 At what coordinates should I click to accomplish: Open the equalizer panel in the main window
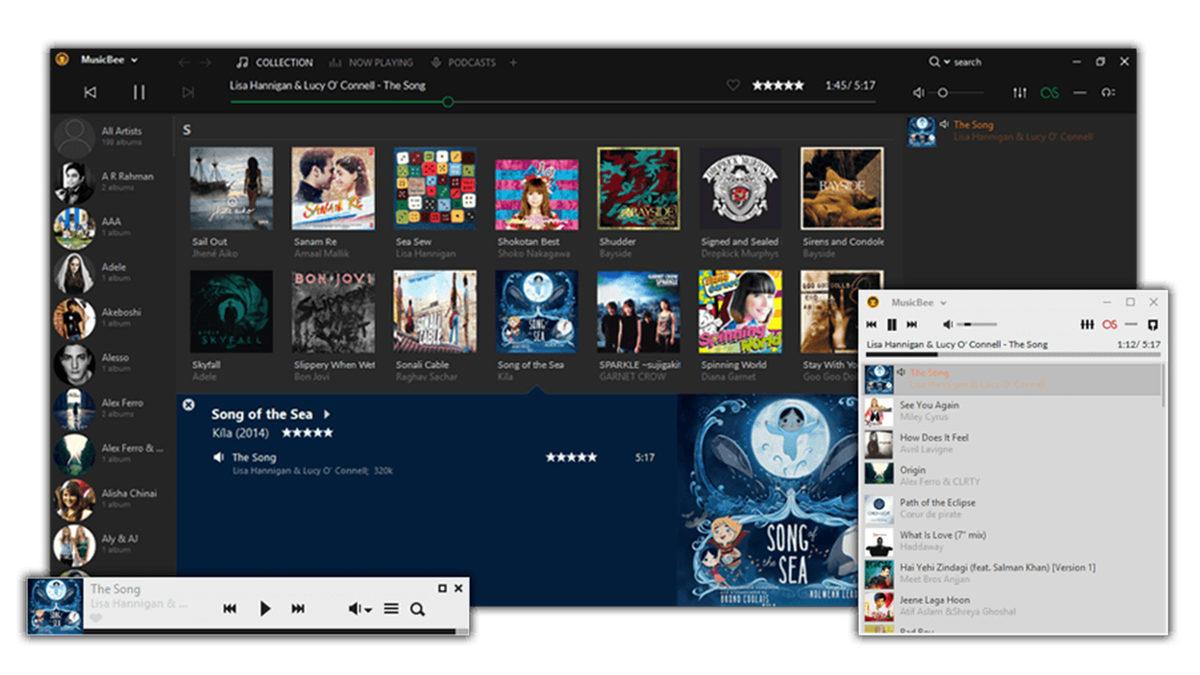tap(1019, 91)
